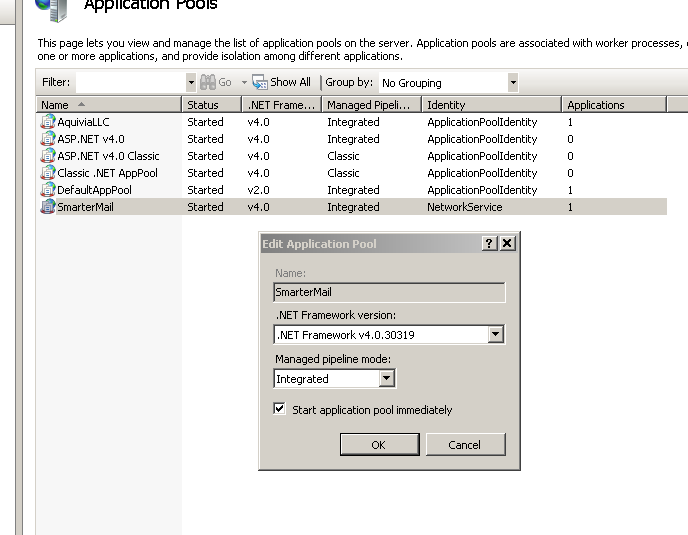688x535 pixels.
Task: Open the .NET Framework version dropdown
Action: point(496,335)
